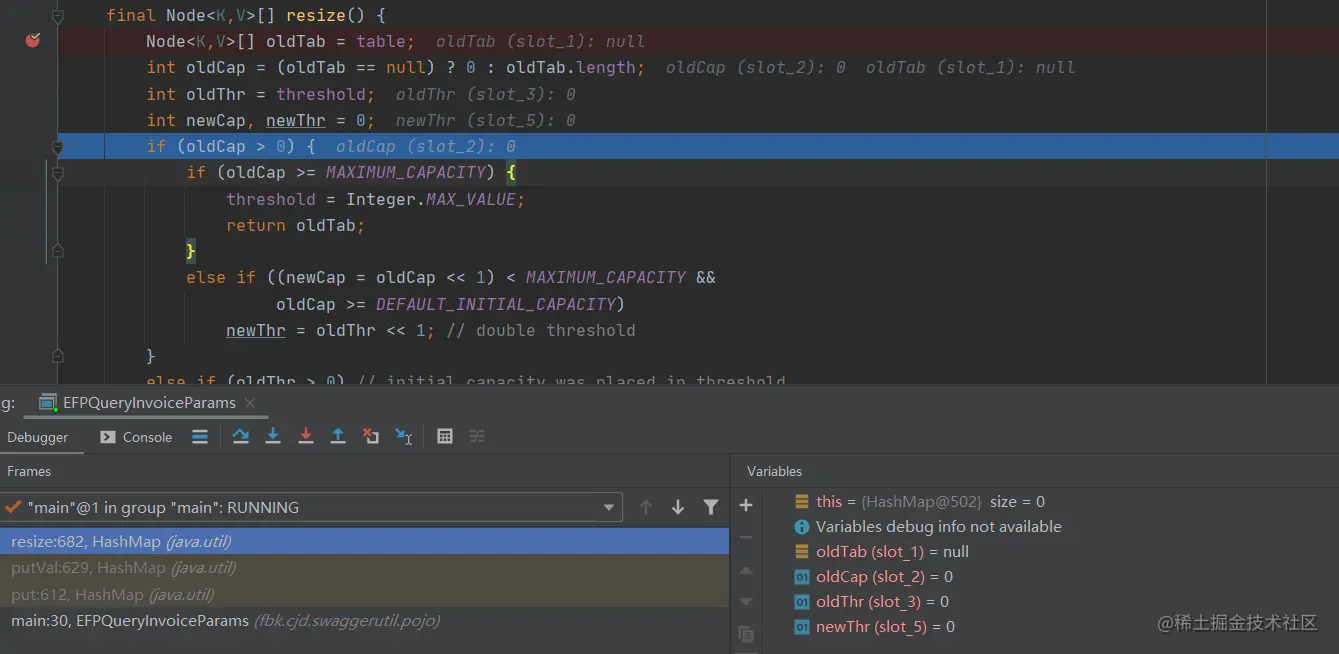Screen dimensions: 1339x654
Task: Click 'int oldThr = threshold;' code line
Action: pyautogui.click(x=260, y=94)
